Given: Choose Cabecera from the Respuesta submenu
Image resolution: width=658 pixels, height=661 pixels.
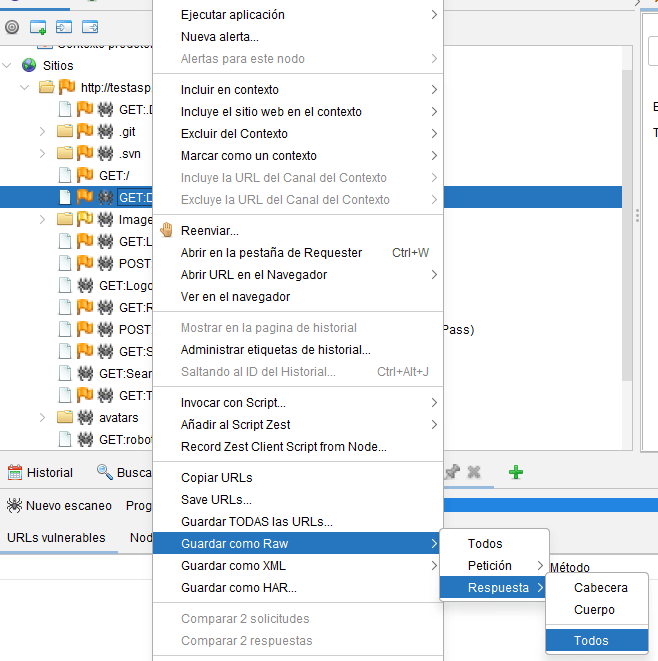Looking at the screenshot, I should click(600, 588).
